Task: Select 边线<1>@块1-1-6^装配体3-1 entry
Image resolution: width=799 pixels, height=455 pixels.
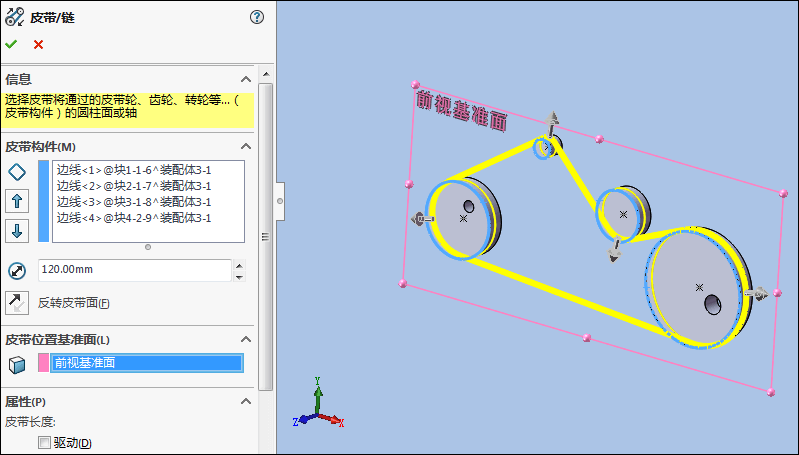Action: click(x=134, y=170)
